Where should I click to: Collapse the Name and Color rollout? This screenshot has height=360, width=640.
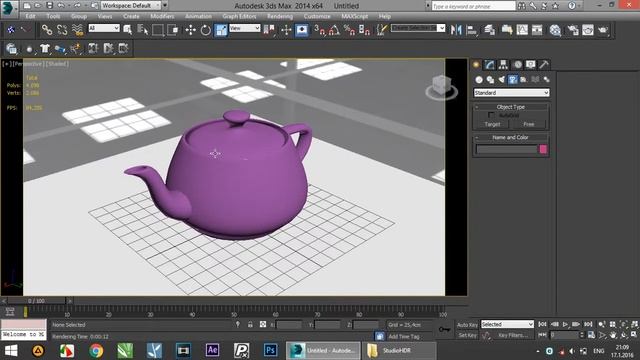tap(511, 138)
